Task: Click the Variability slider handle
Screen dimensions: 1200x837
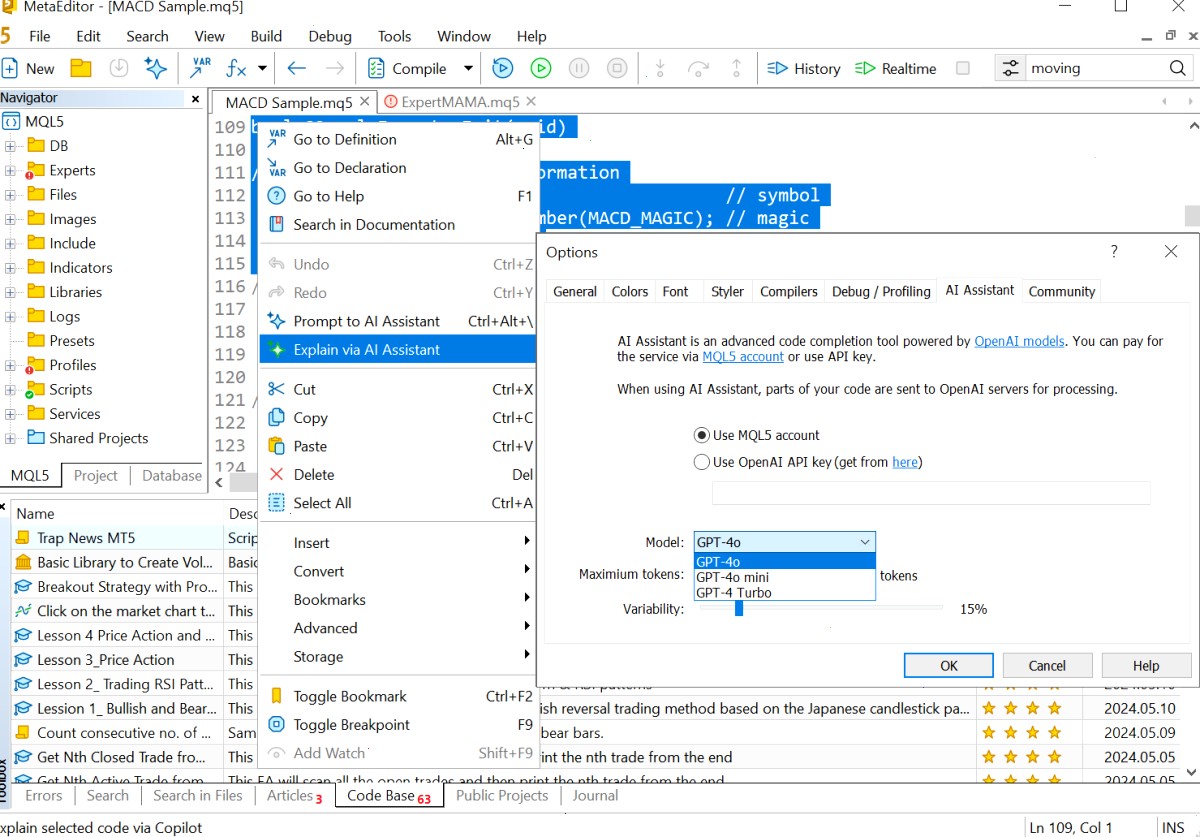Action: [x=739, y=608]
